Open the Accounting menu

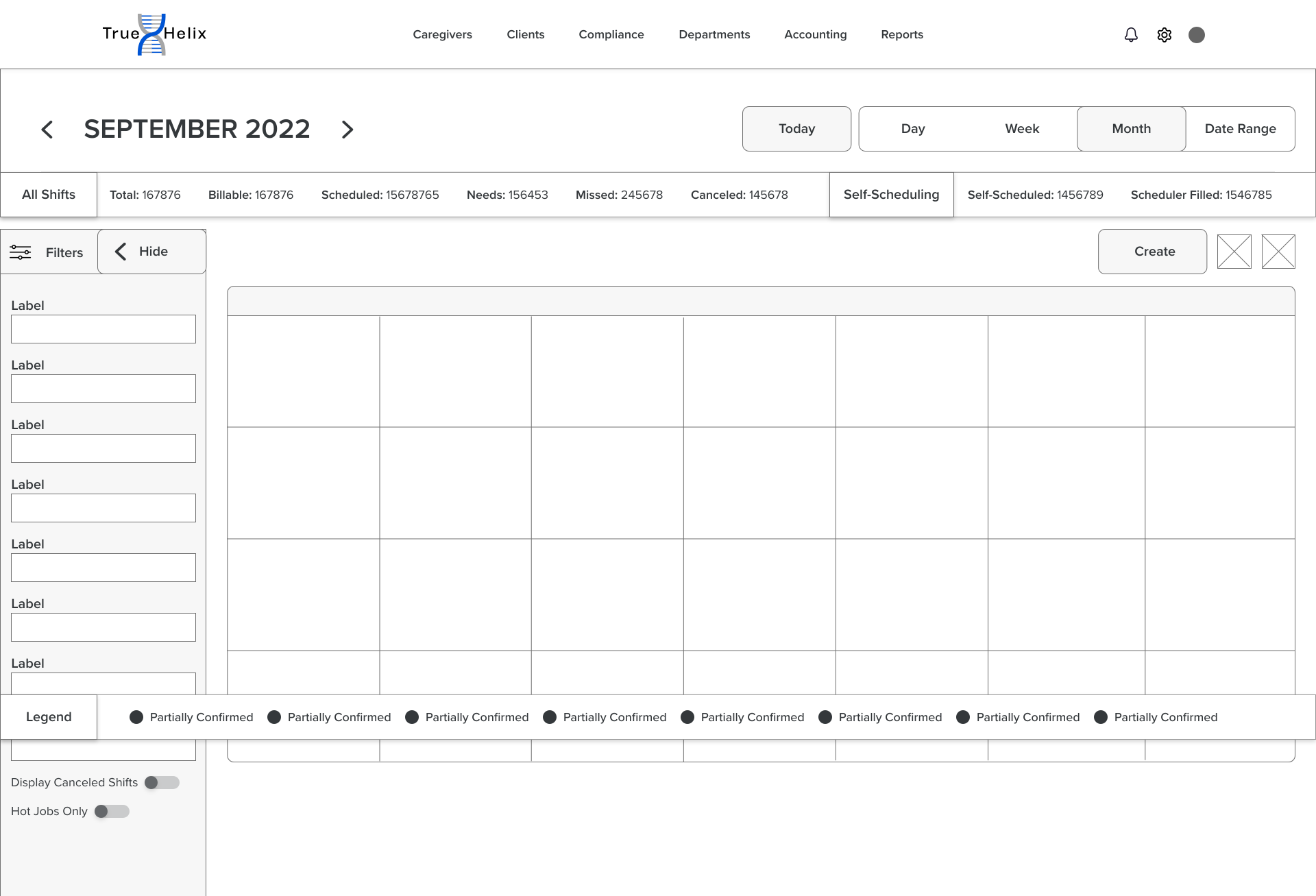click(815, 34)
